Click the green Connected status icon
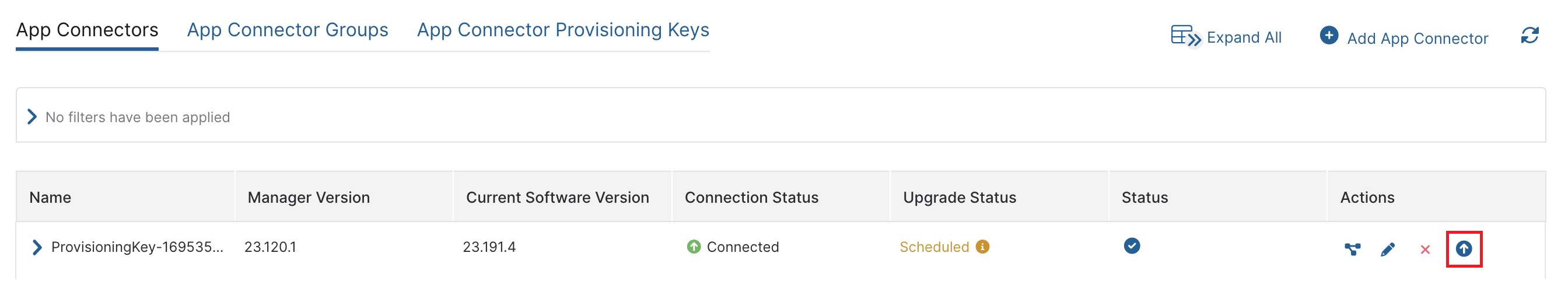Viewport: 1568px width, 284px height. point(694,246)
